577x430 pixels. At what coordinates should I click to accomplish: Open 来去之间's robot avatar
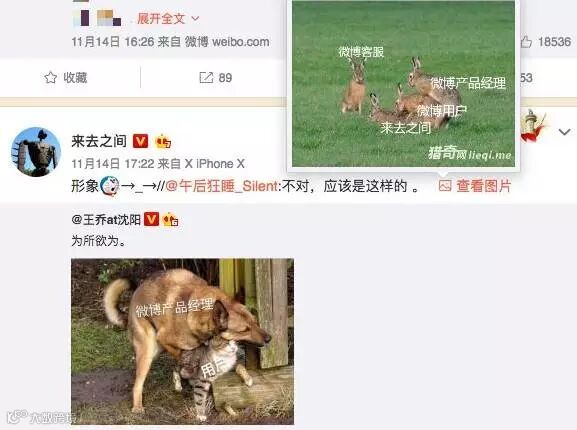click(x=36, y=152)
